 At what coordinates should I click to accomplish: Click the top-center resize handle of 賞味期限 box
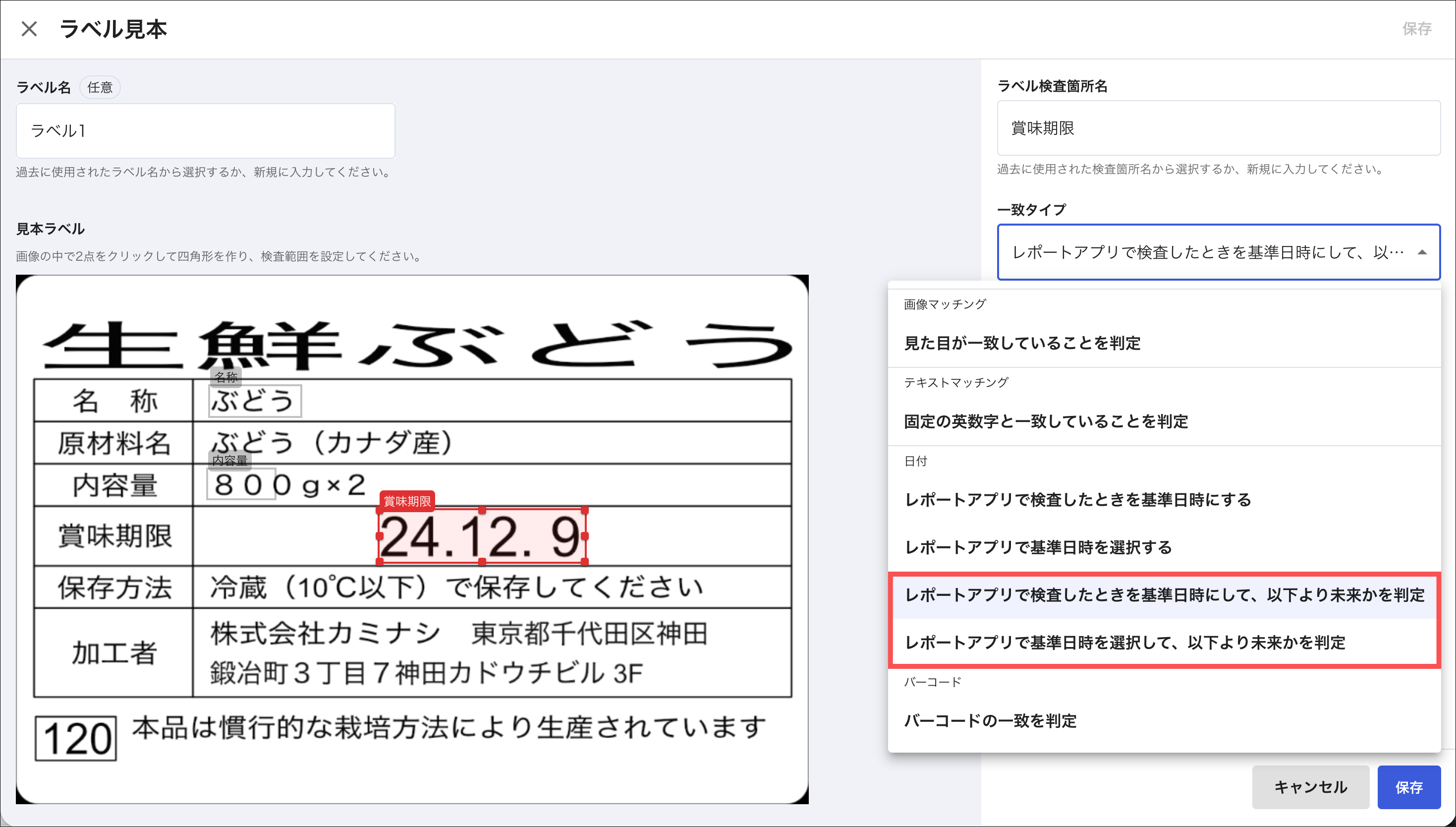(482, 510)
